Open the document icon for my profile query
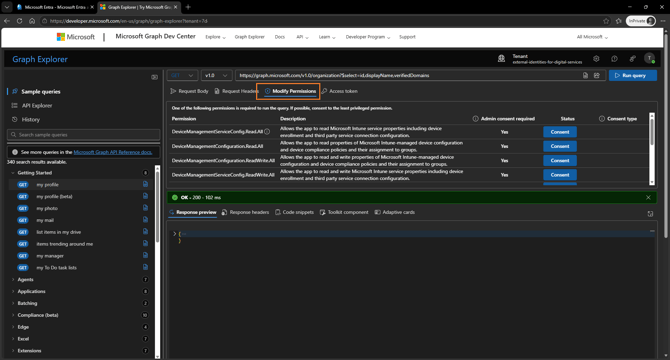This screenshot has width=670, height=360. [x=145, y=184]
